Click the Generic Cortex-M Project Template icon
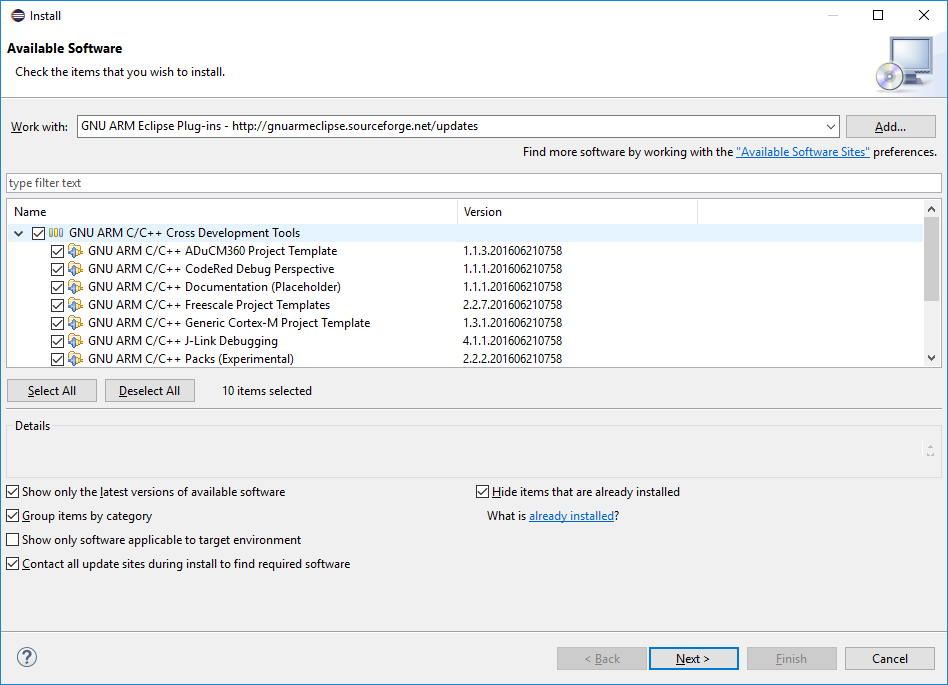The image size is (948, 685). tap(75, 323)
